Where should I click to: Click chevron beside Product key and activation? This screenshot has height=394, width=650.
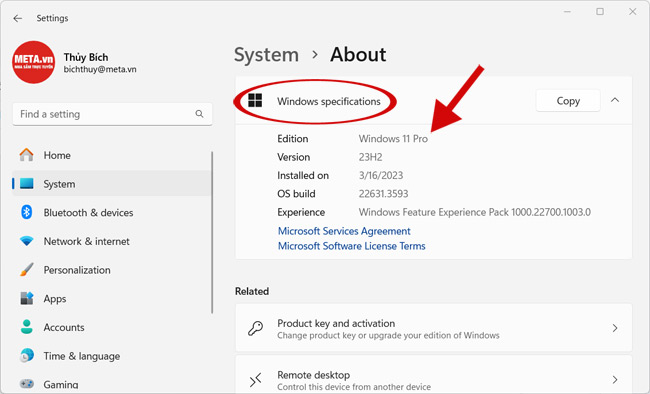click(615, 328)
